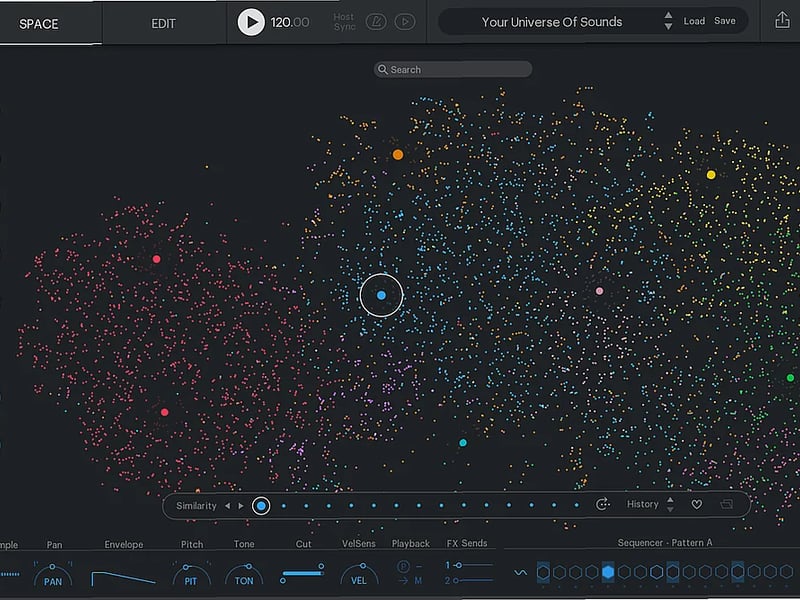Screen dimensions: 800x600
Task: Click the circular preview play icon beside pencil
Action: 404,21
